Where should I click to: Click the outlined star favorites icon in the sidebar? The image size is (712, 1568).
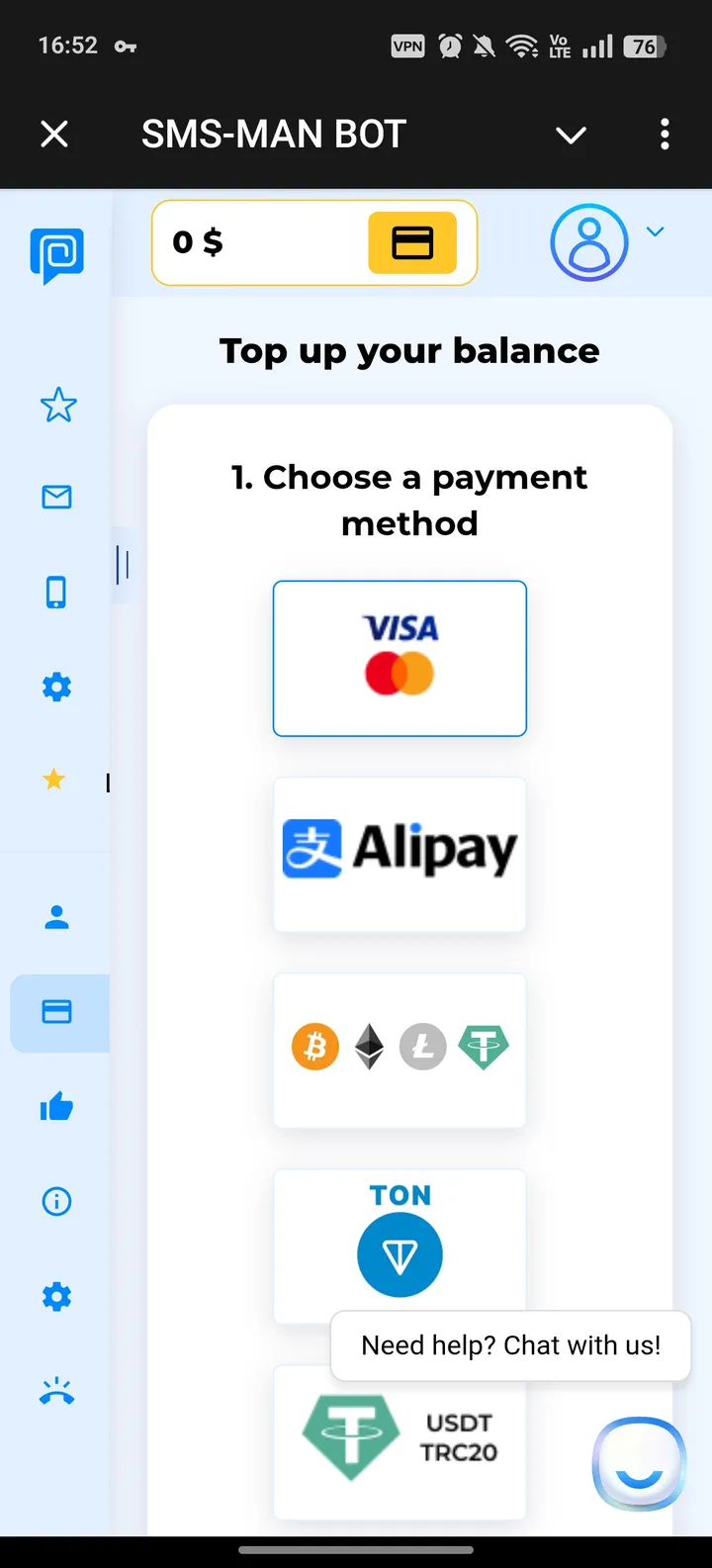click(x=57, y=405)
